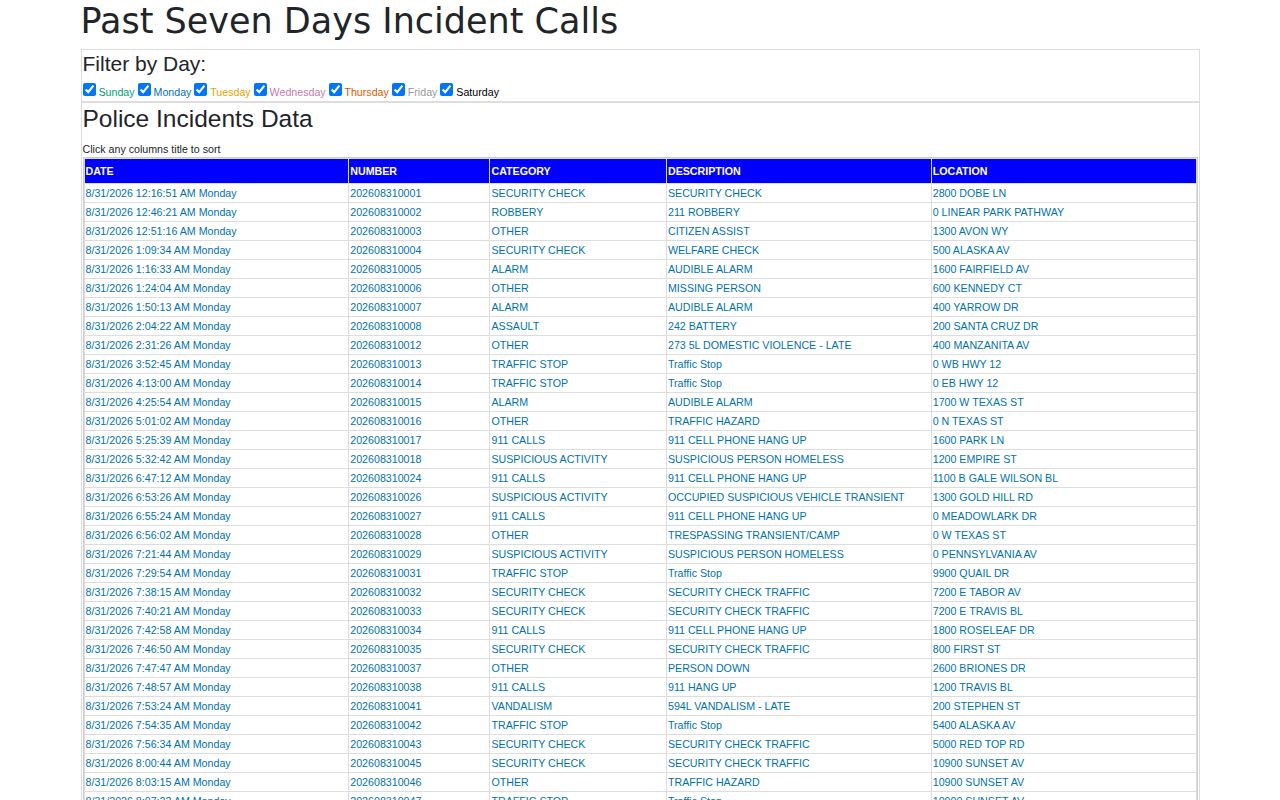Click the PERSON DOWN description

coord(709,668)
